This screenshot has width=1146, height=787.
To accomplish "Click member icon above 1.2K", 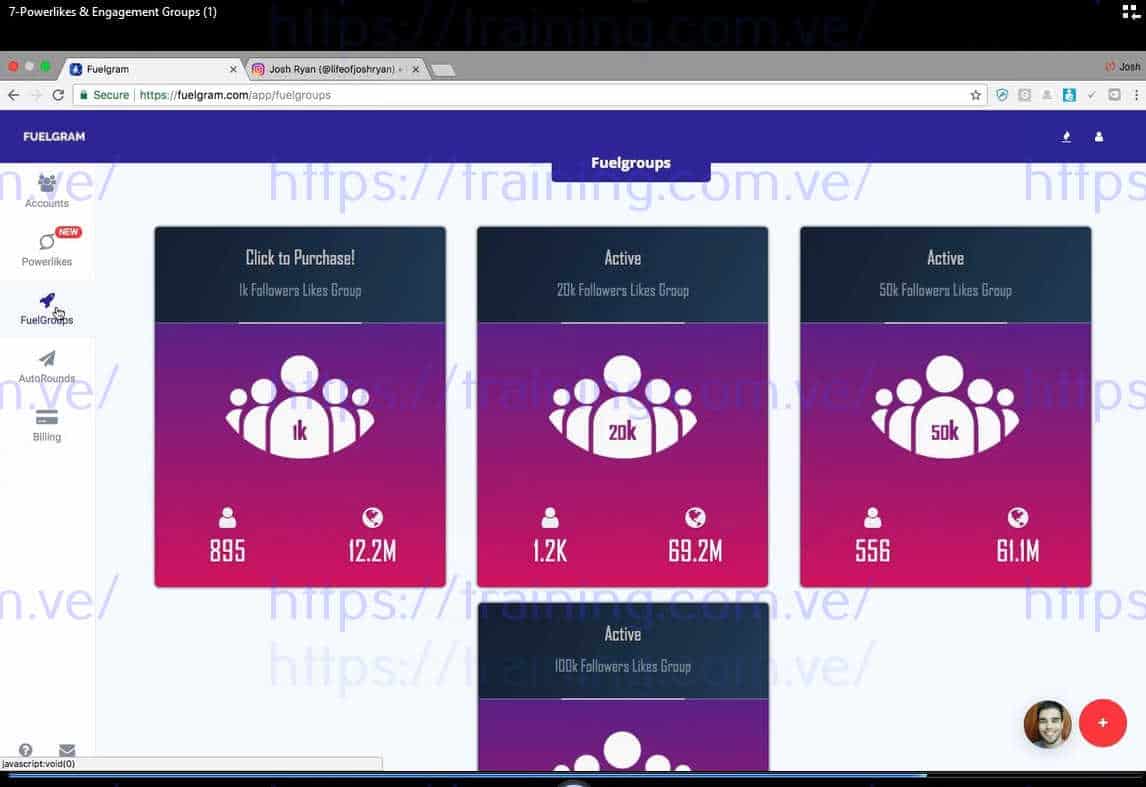I will (x=550, y=517).
